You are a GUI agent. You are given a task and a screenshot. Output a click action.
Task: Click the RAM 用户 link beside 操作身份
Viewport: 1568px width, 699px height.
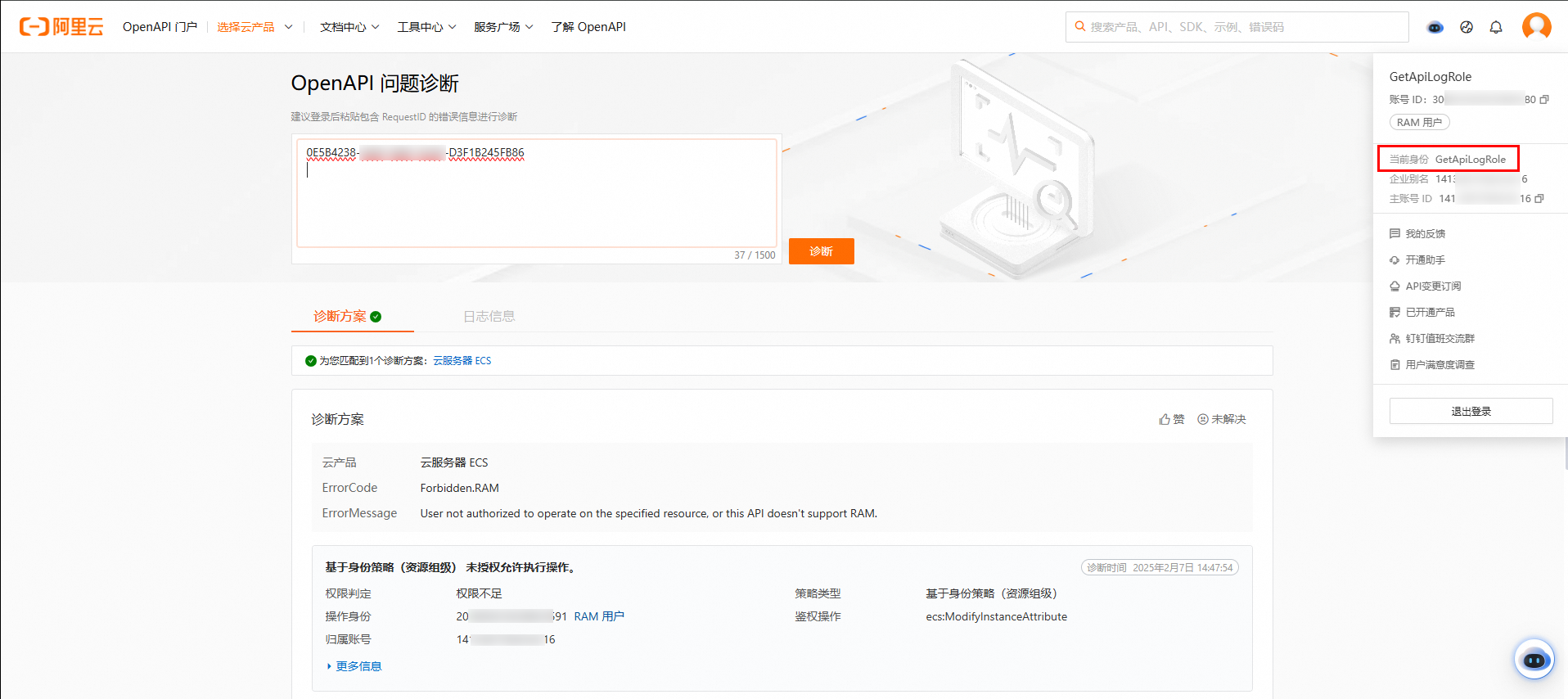[x=599, y=616]
